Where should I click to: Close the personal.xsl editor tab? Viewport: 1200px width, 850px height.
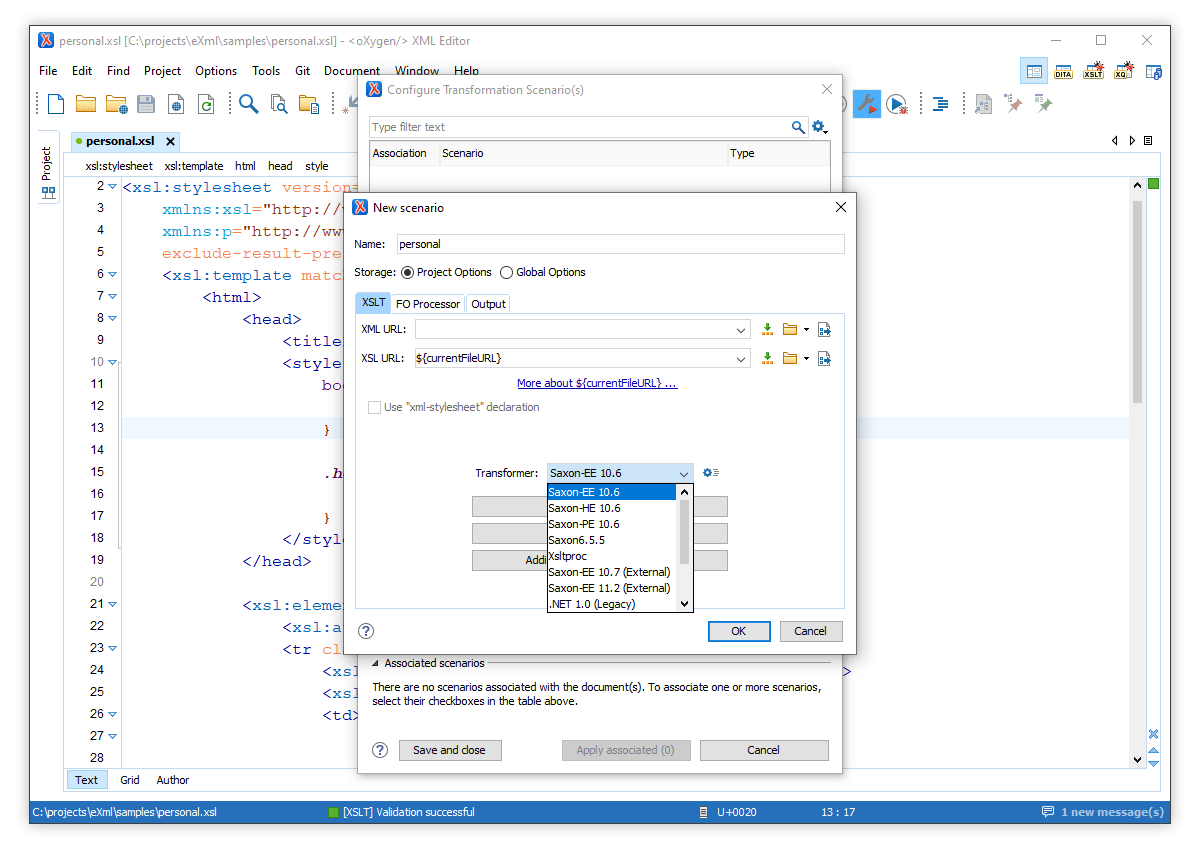click(171, 141)
